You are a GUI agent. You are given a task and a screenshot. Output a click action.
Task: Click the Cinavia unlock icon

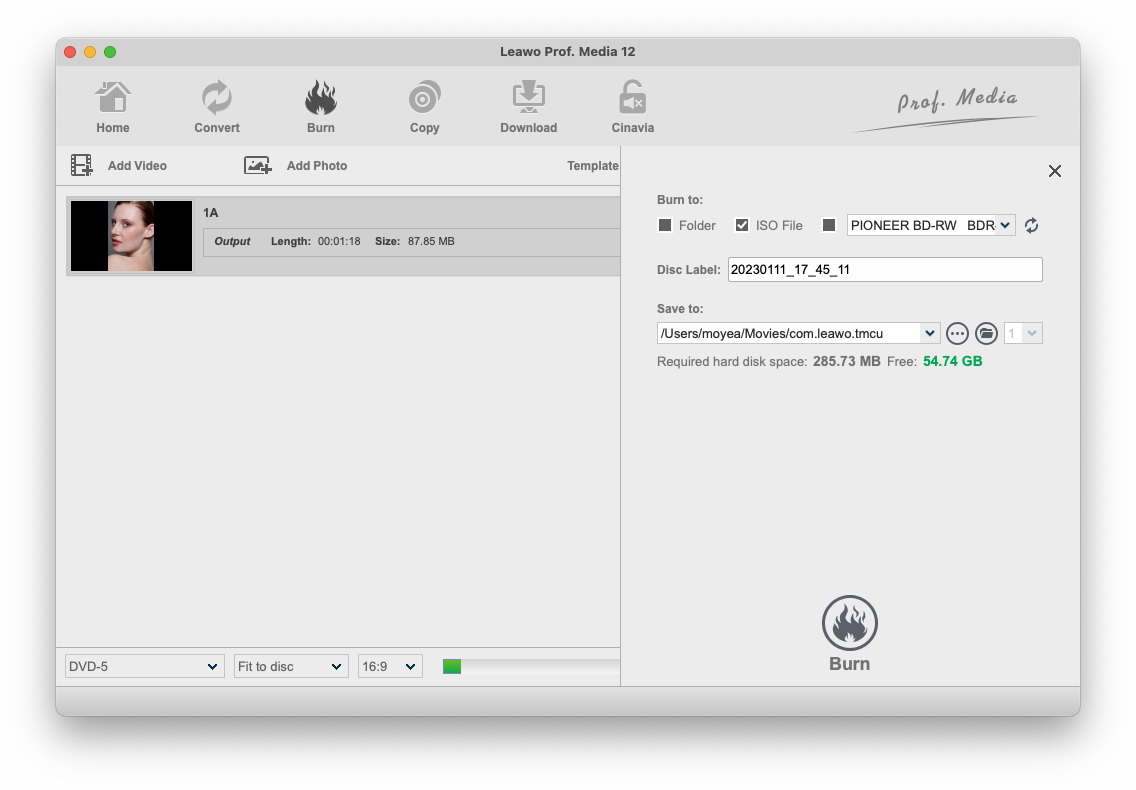pyautogui.click(x=632, y=99)
